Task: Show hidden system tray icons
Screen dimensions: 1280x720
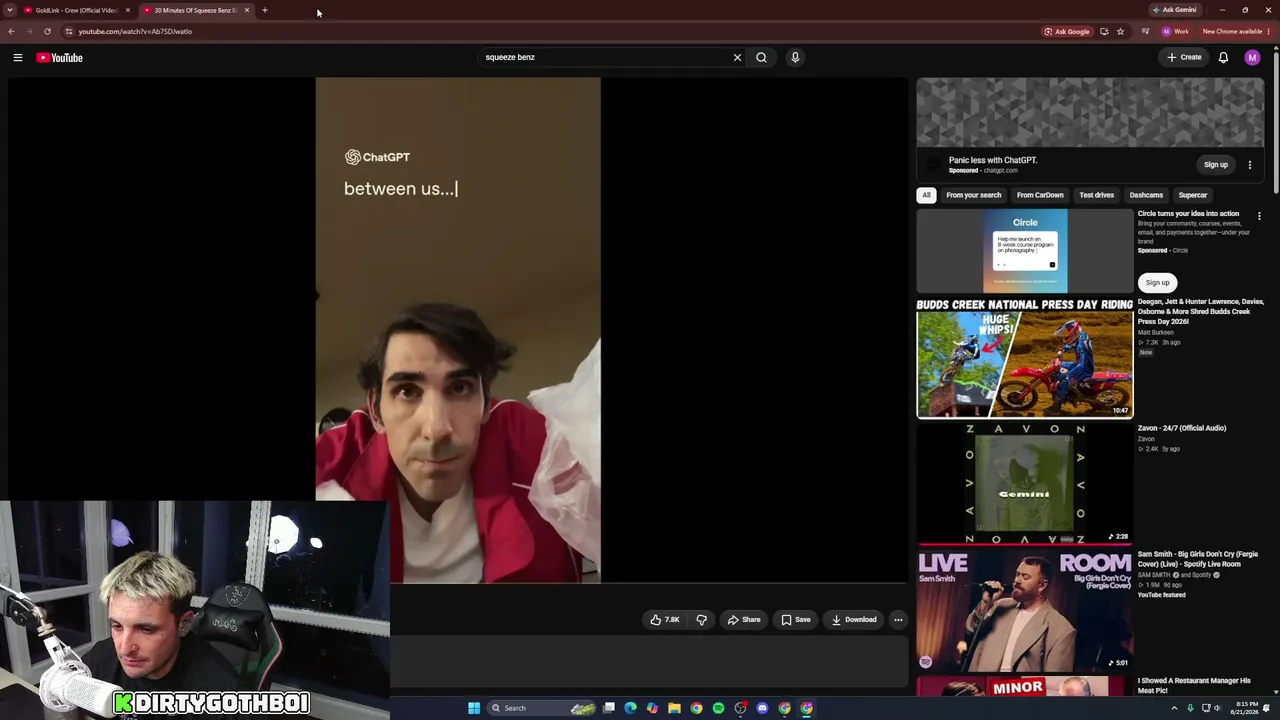Action: pos(1174,708)
